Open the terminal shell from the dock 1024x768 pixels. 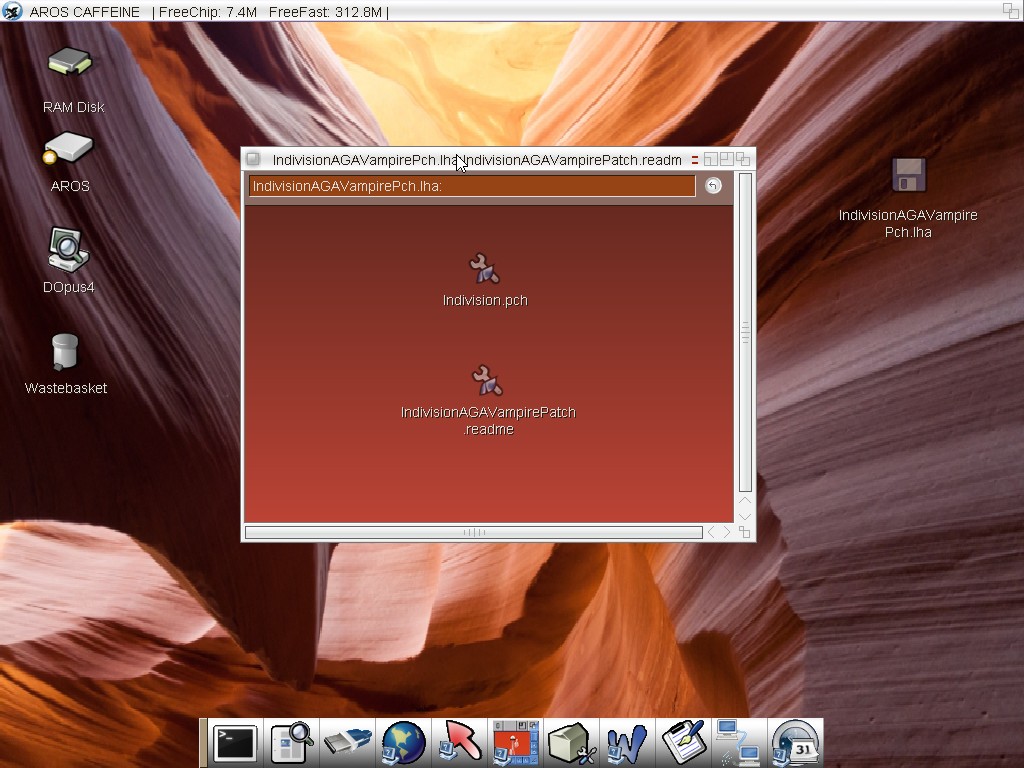(235, 744)
